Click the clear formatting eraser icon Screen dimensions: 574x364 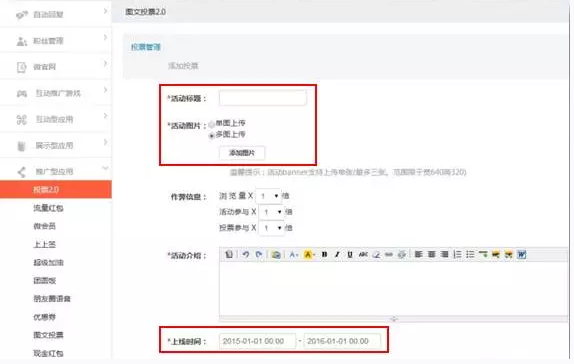[x=376, y=255]
